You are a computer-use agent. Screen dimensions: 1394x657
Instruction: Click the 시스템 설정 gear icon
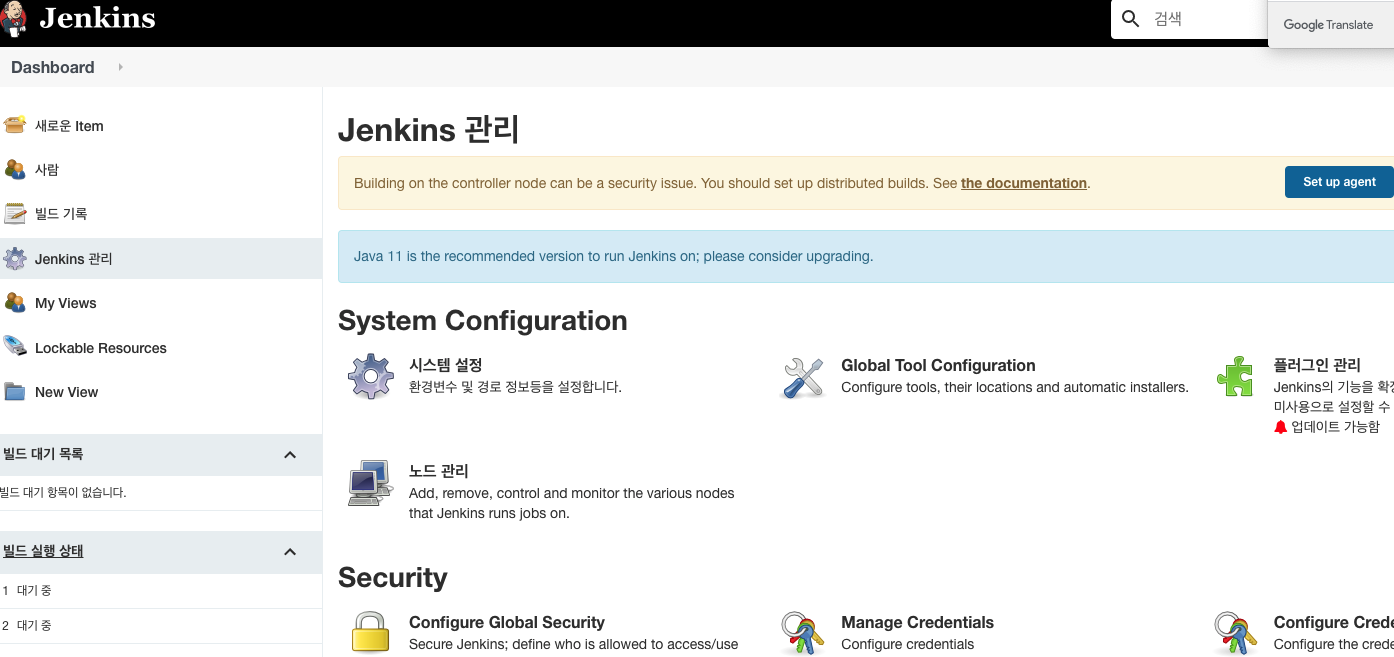371,377
